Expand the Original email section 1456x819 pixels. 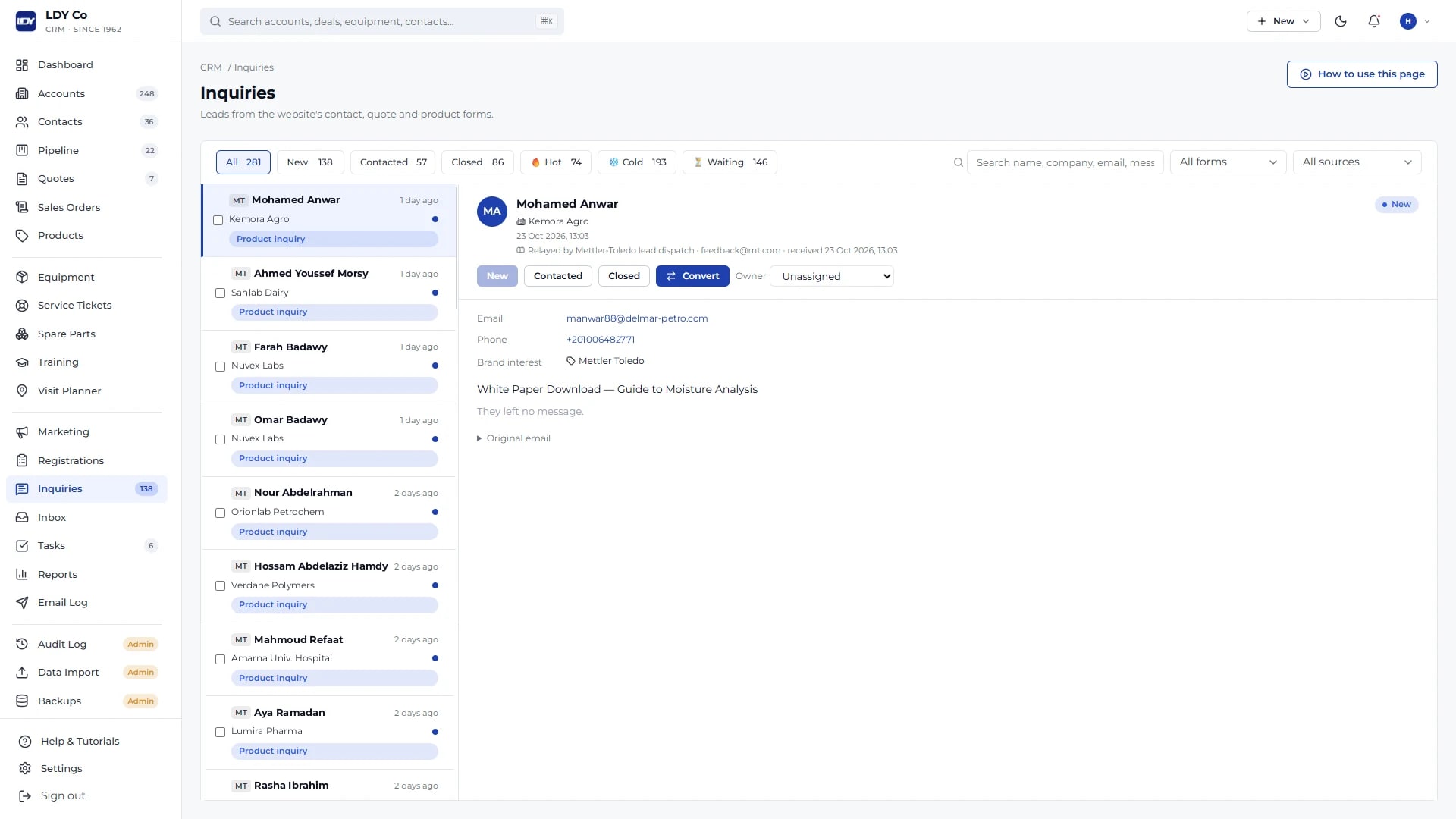(x=514, y=438)
